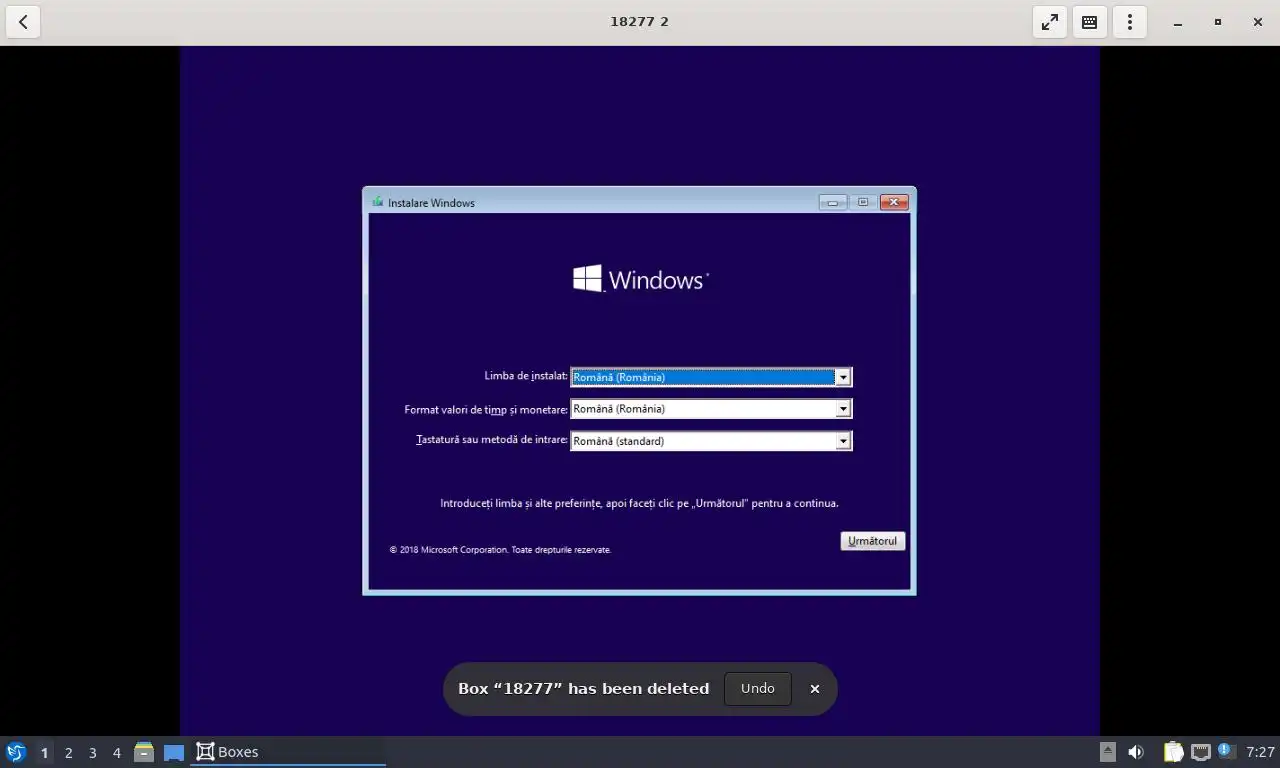Click the Microsoft copyright text
Image resolution: width=1280 pixels, height=768 pixels.
tap(500, 550)
